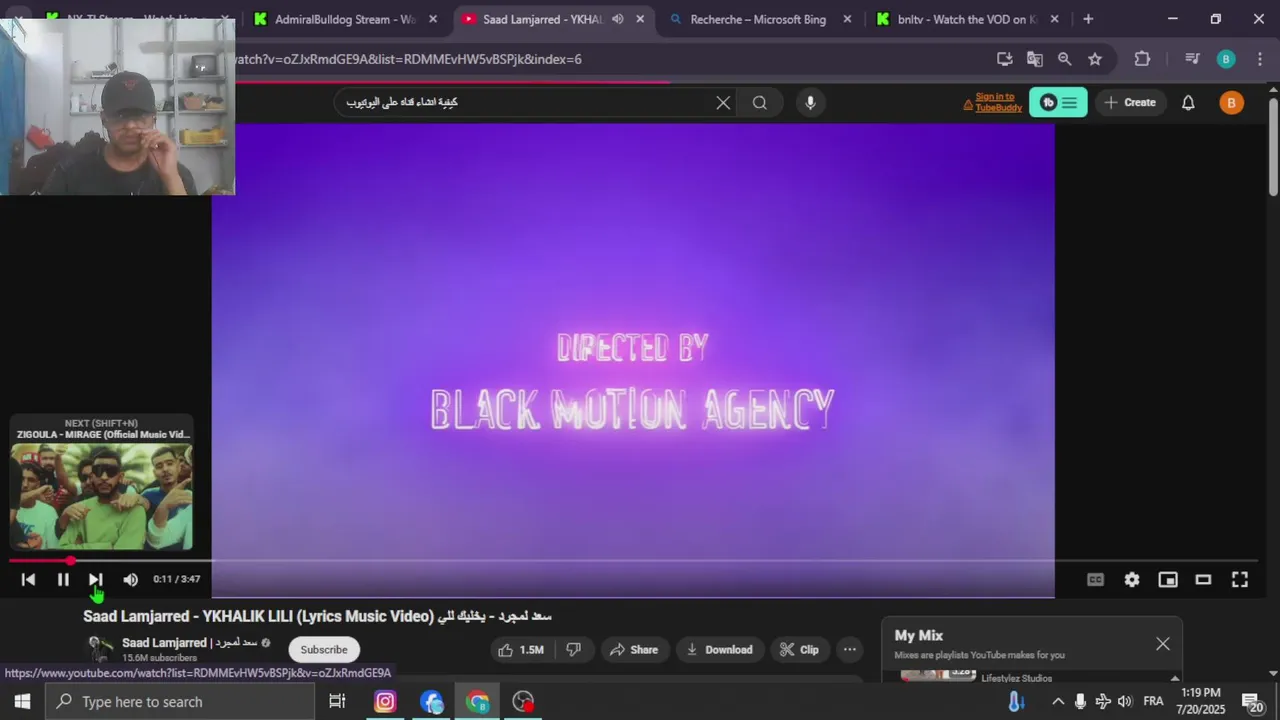Open the zoom magnifier in address bar
1280x720 pixels.
tap(1065, 59)
